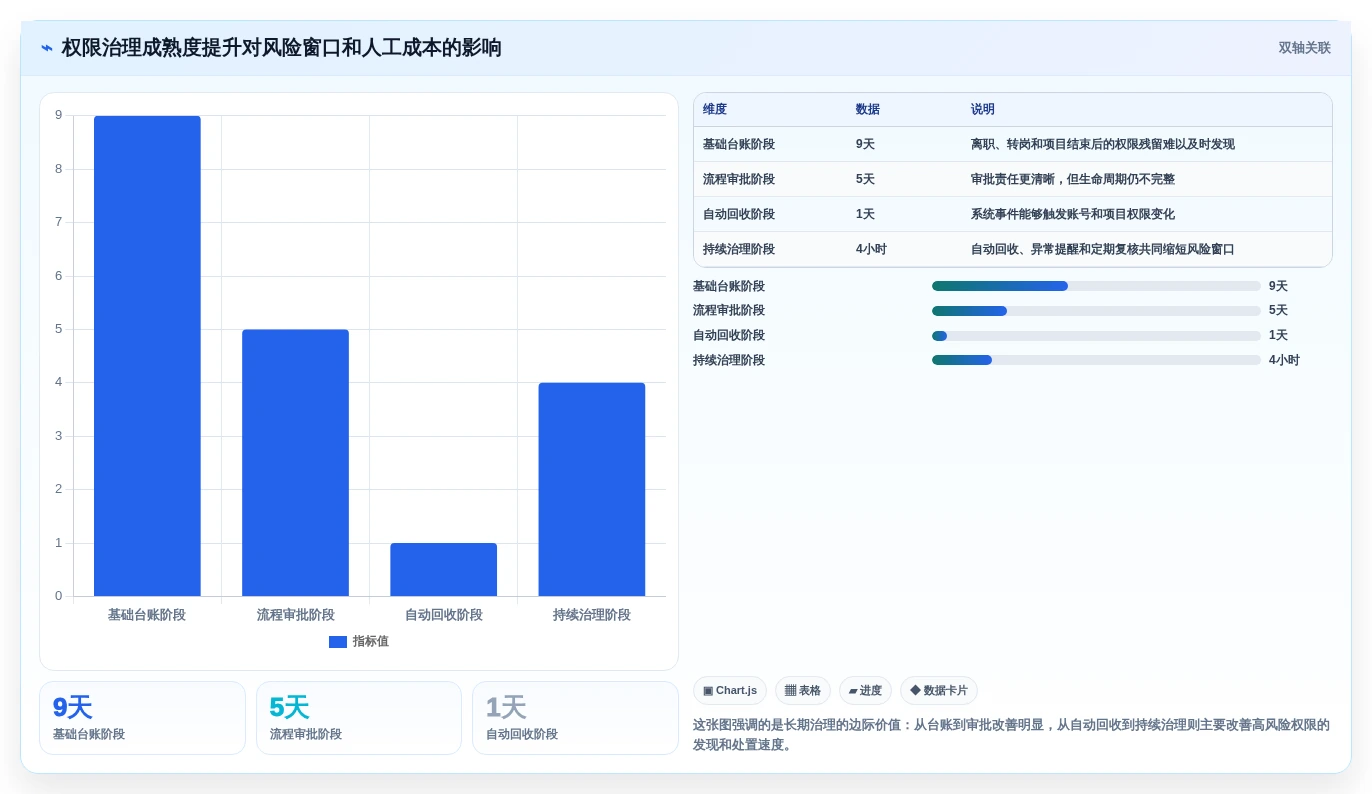This screenshot has height=794, width=1372.
Task: Select the 表格 tag chip
Action: click(803, 691)
